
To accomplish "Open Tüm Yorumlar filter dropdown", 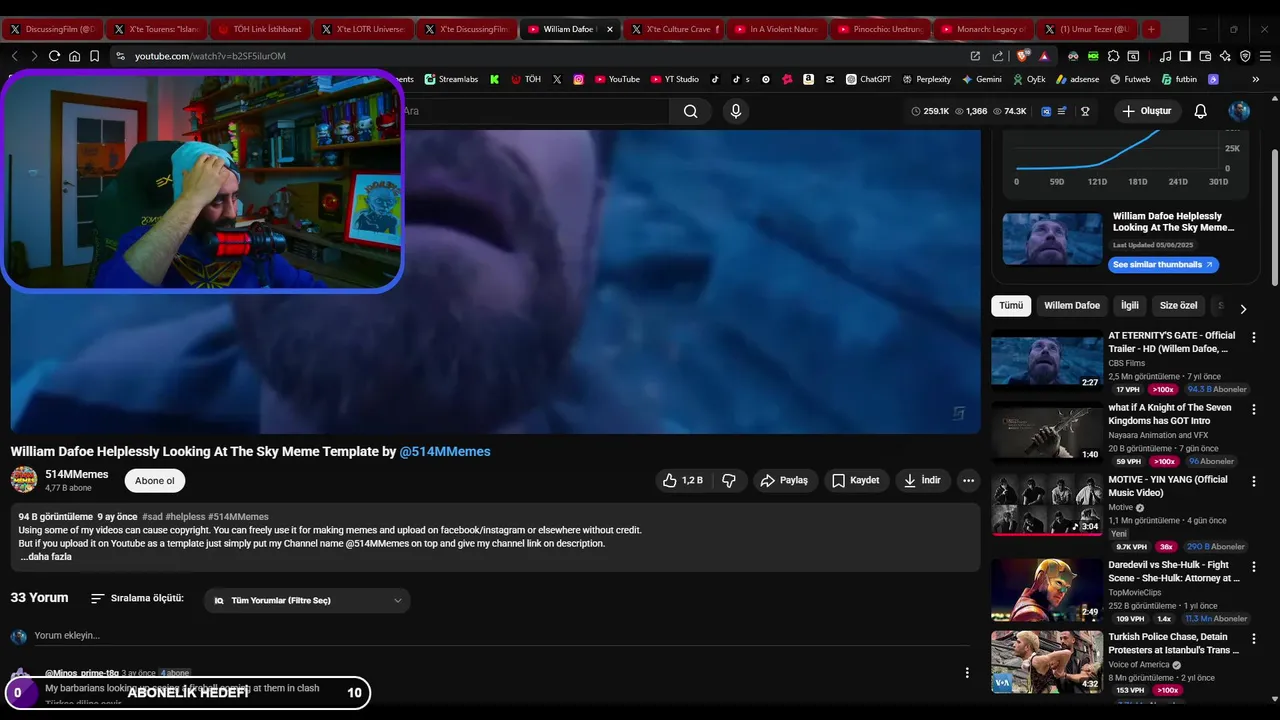I will coord(307,600).
